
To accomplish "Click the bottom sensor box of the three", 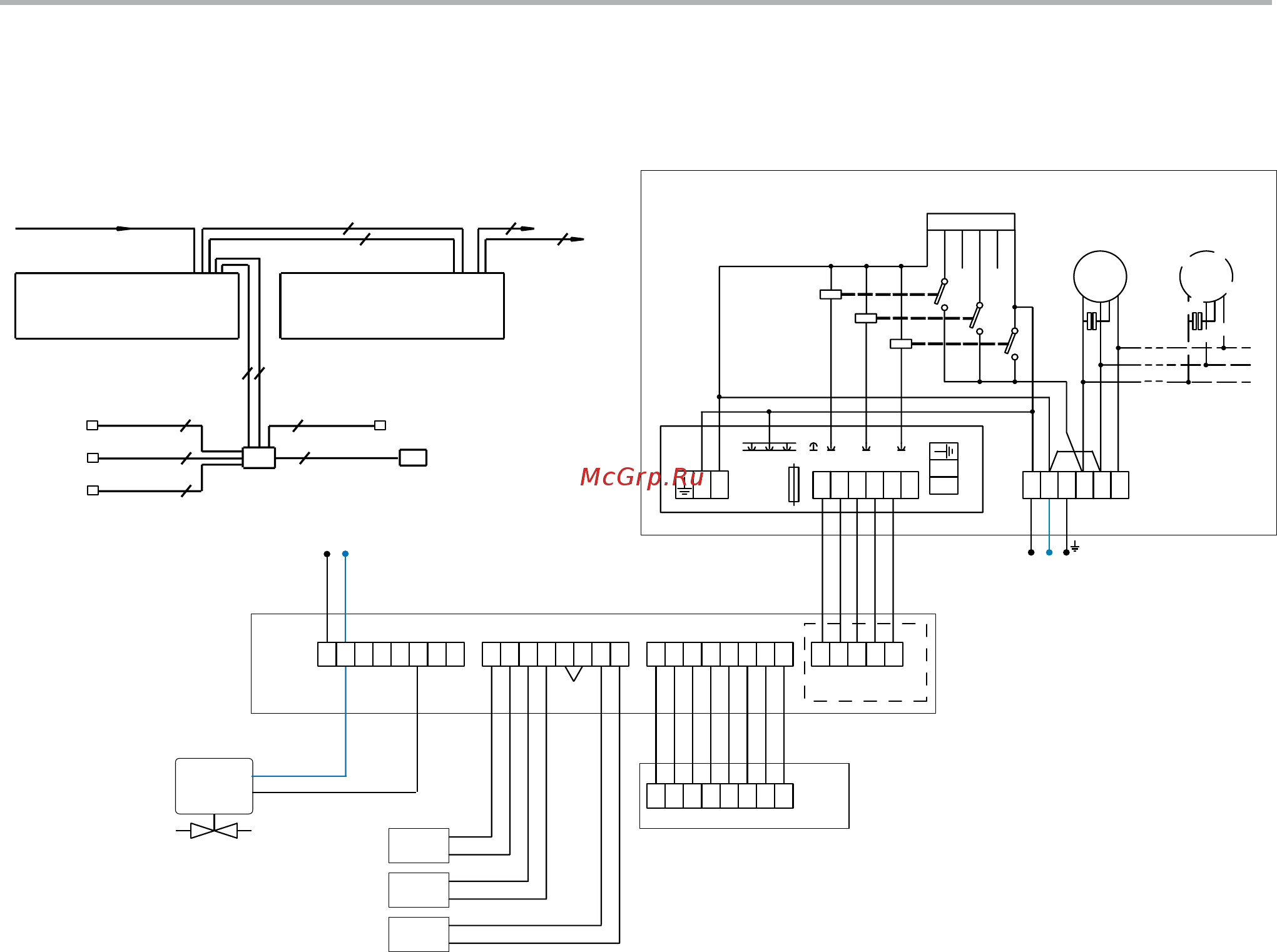I will 419,934.
